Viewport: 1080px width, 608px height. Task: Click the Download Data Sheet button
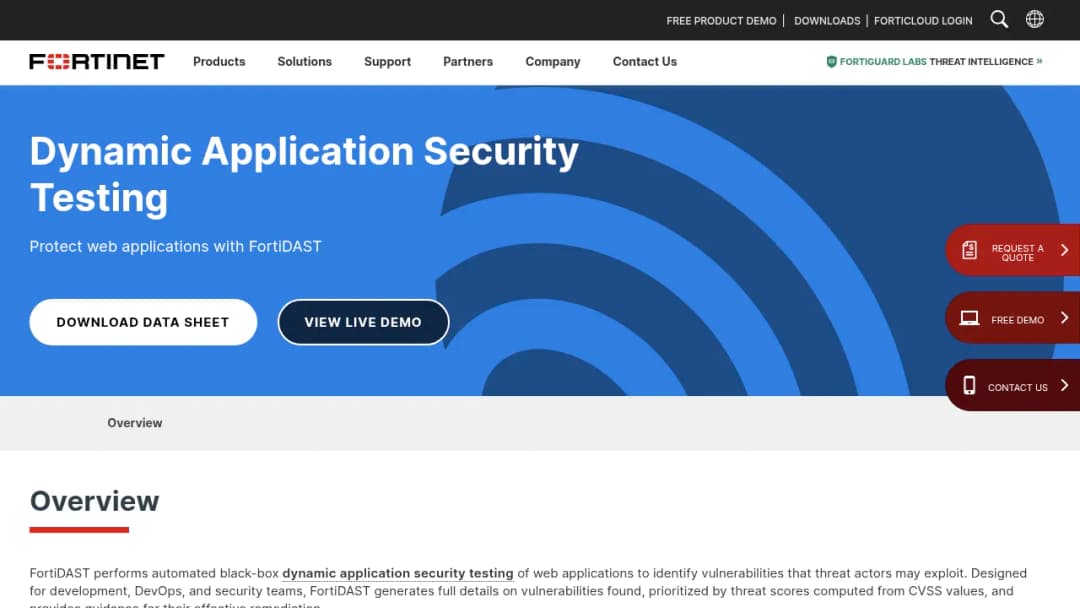click(143, 322)
